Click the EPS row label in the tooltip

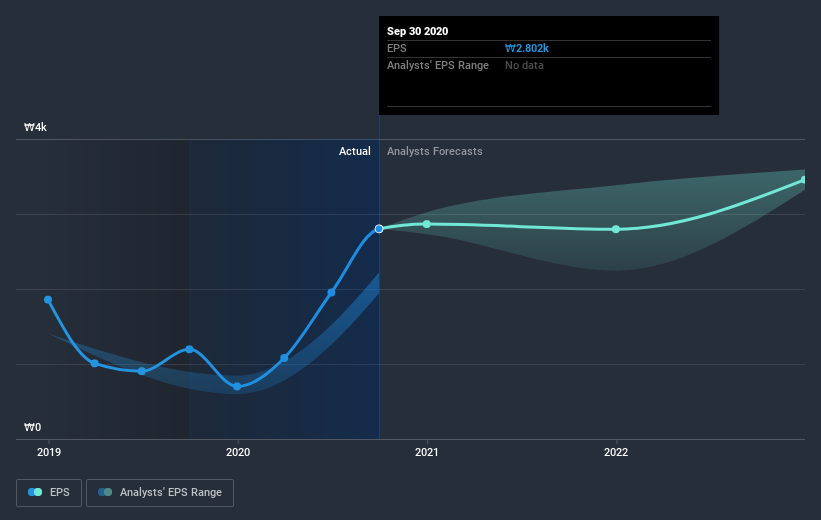click(x=396, y=48)
